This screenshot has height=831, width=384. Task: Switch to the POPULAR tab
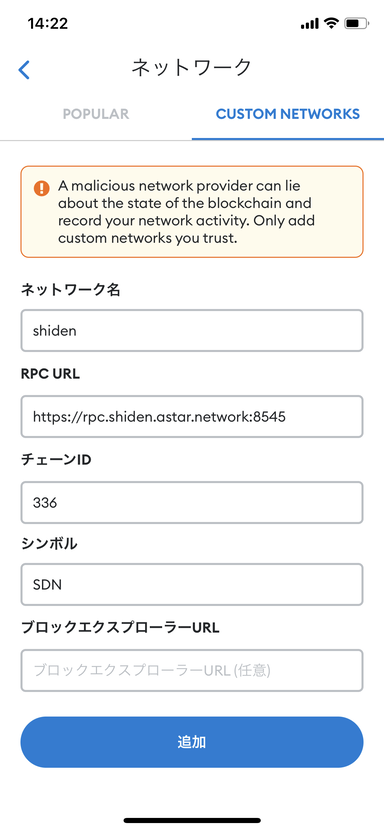pyautogui.click(x=96, y=114)
